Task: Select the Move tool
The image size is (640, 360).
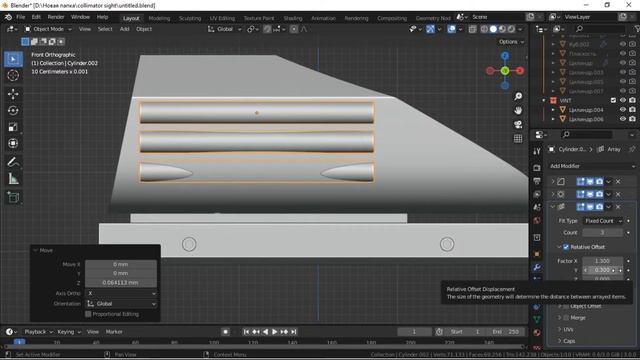Action: [x=13, y=94]
